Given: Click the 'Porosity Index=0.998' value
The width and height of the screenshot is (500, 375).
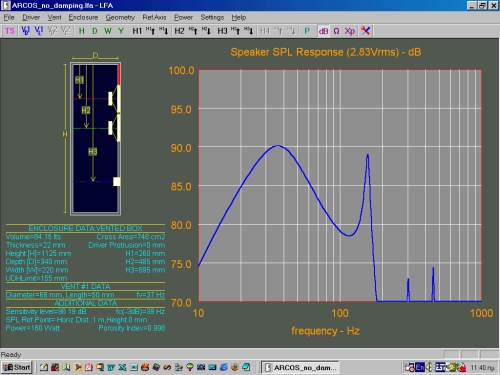Looking at the screenshot, I should coord(132,328).
